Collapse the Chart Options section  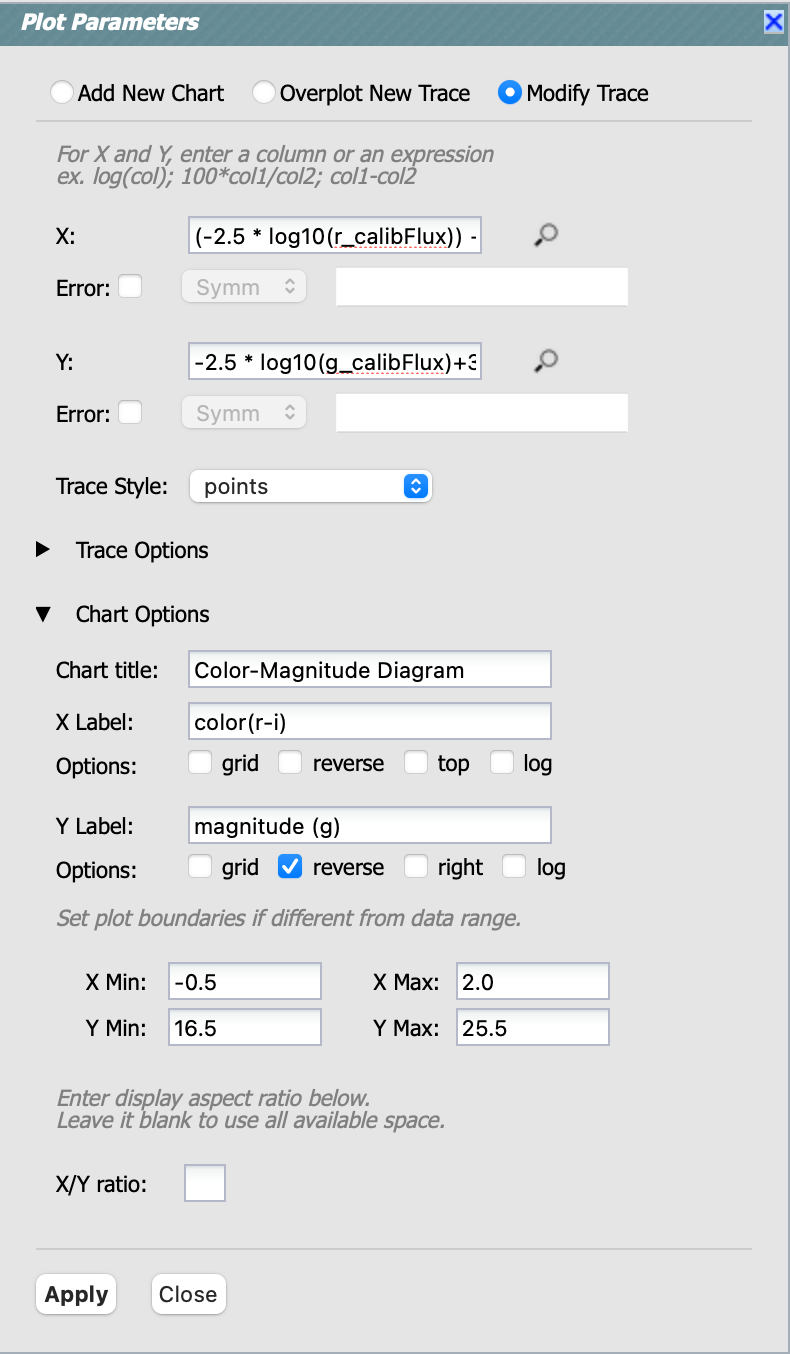[x=43, y=614]
